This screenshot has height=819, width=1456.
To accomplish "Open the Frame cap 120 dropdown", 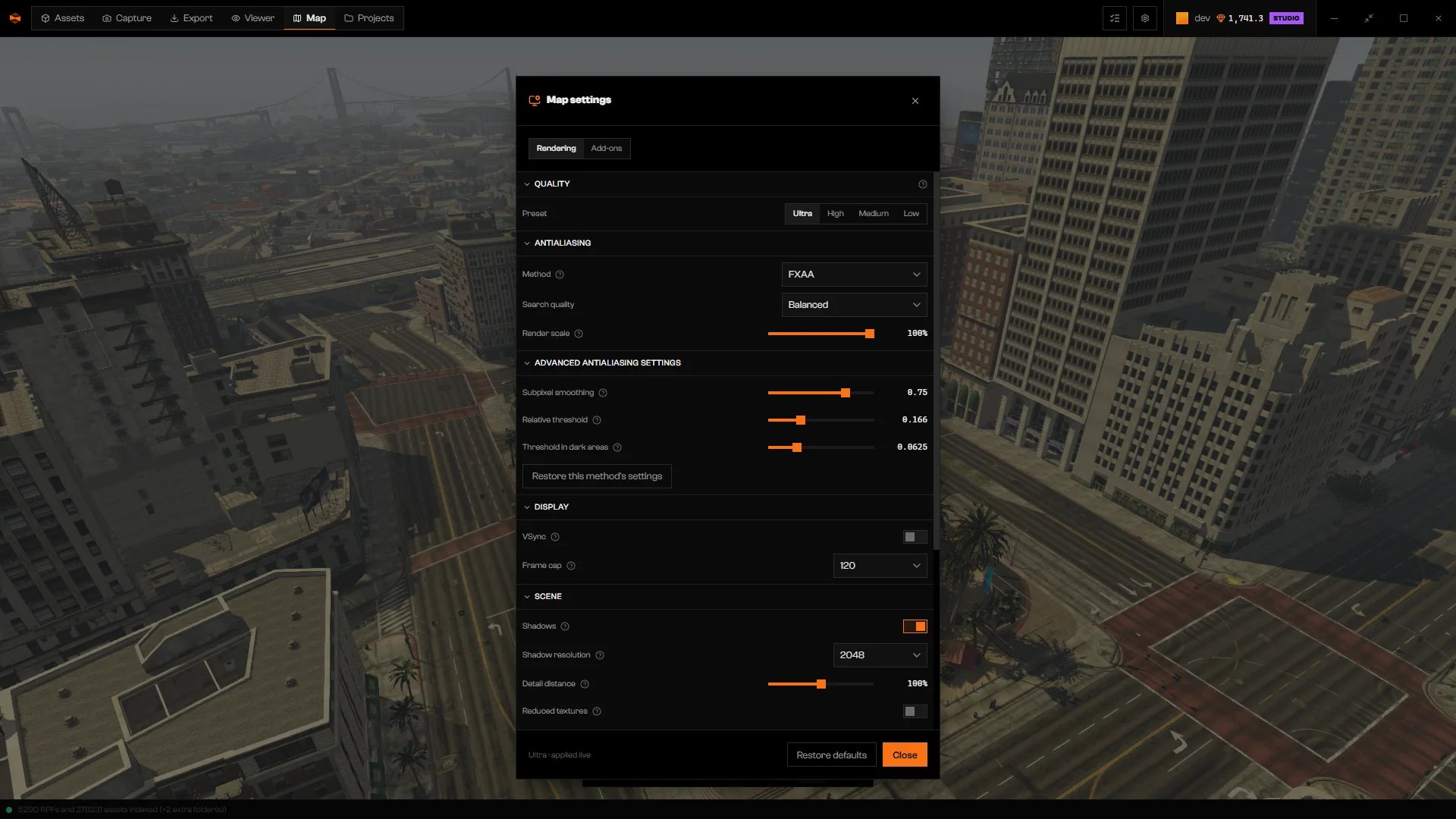I will pos(880,566).
